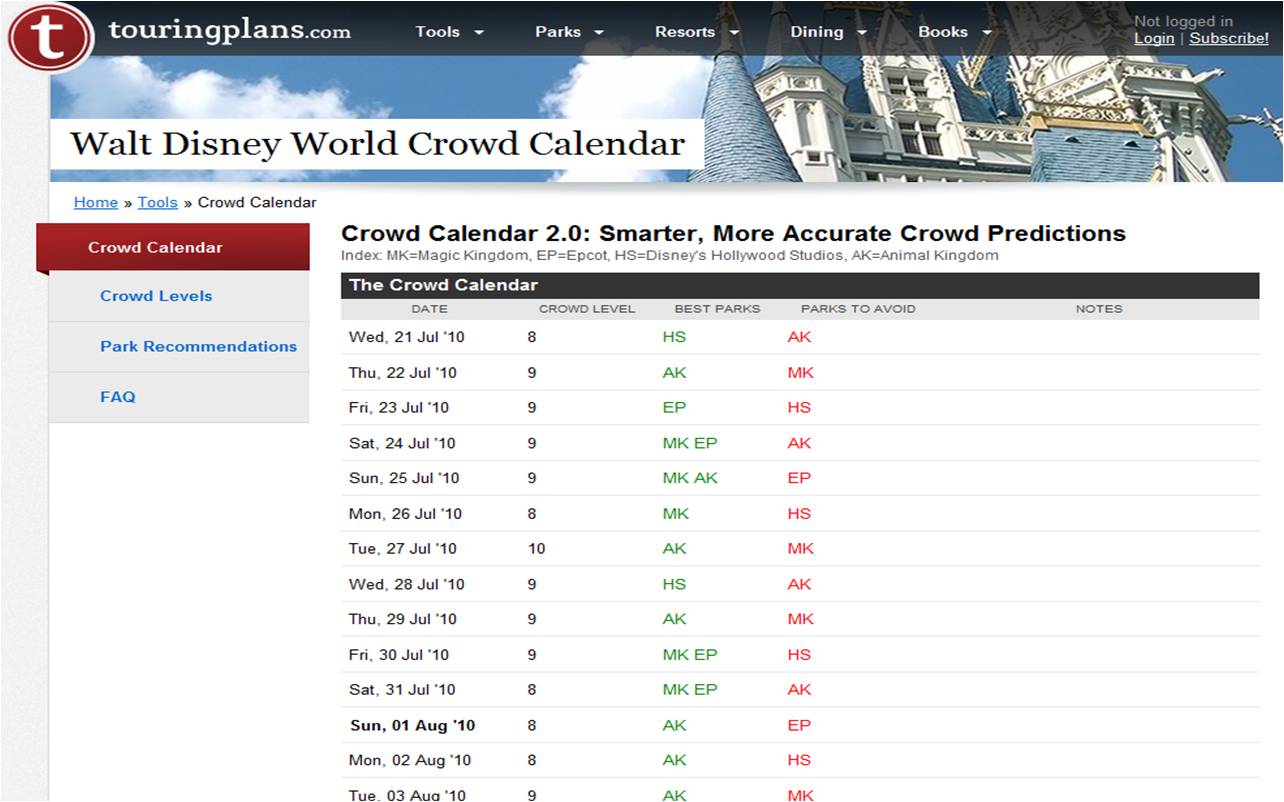Click the 'Walt Disney World Crowd Calendar' page title
Viewport: 1284px width, 802px height.
coord(378,144)
